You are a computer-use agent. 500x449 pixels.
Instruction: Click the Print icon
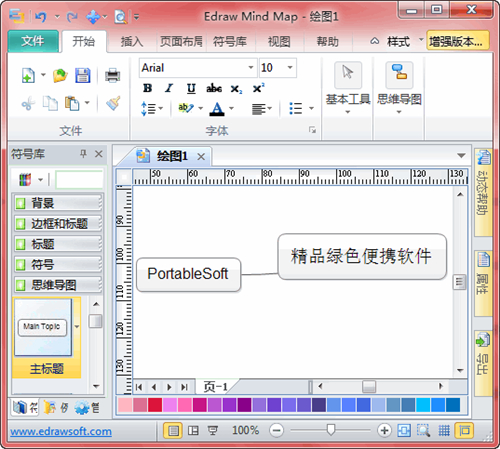tap(113, 75)
